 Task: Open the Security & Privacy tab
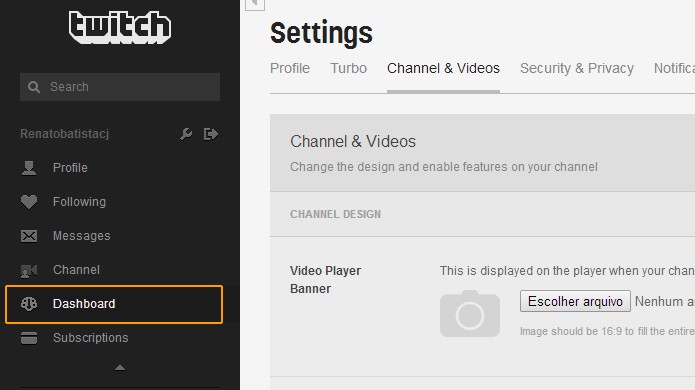click(x=577, y=68)
